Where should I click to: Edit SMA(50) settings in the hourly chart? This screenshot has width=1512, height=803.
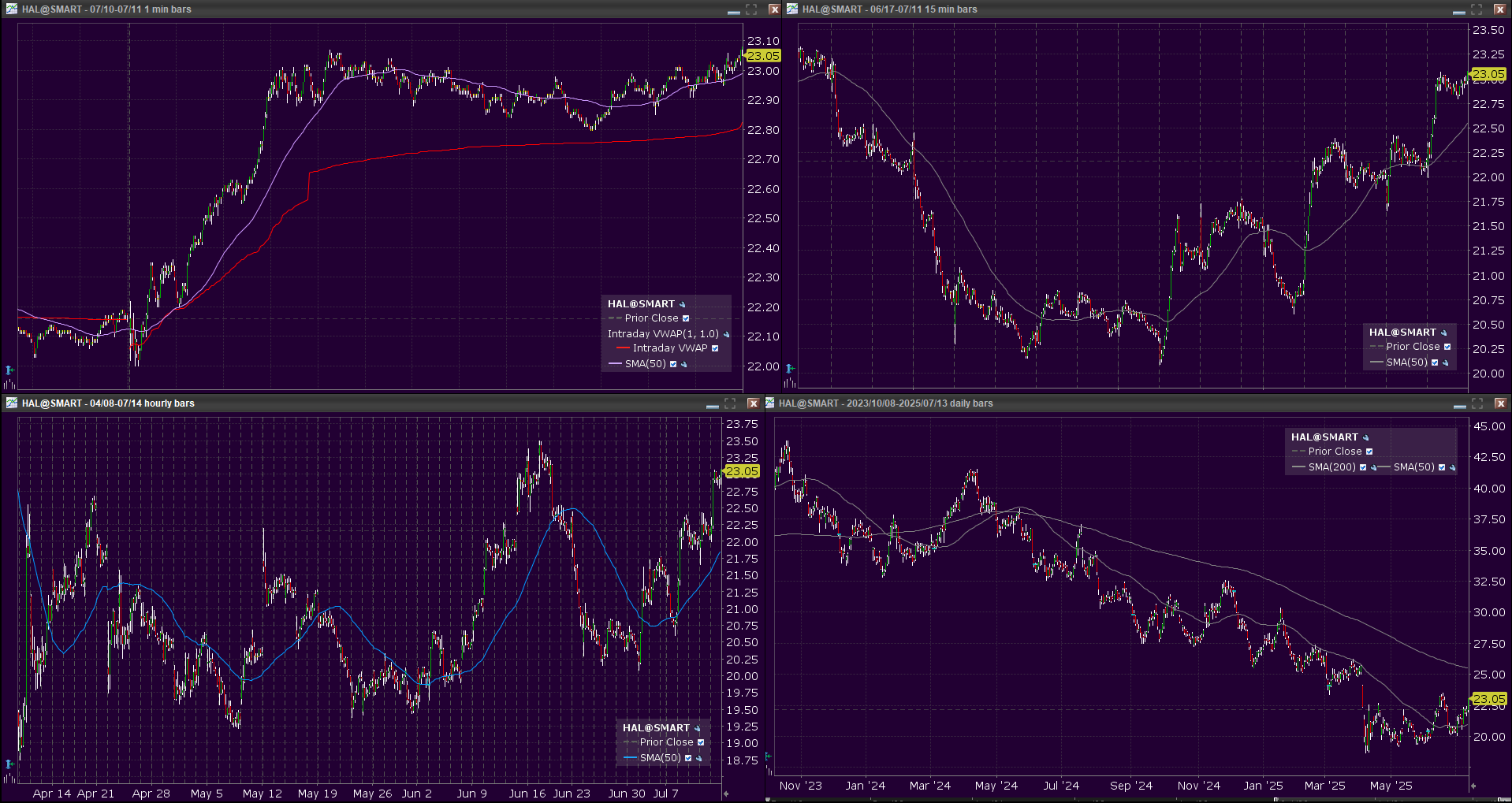tap(699, 758)
